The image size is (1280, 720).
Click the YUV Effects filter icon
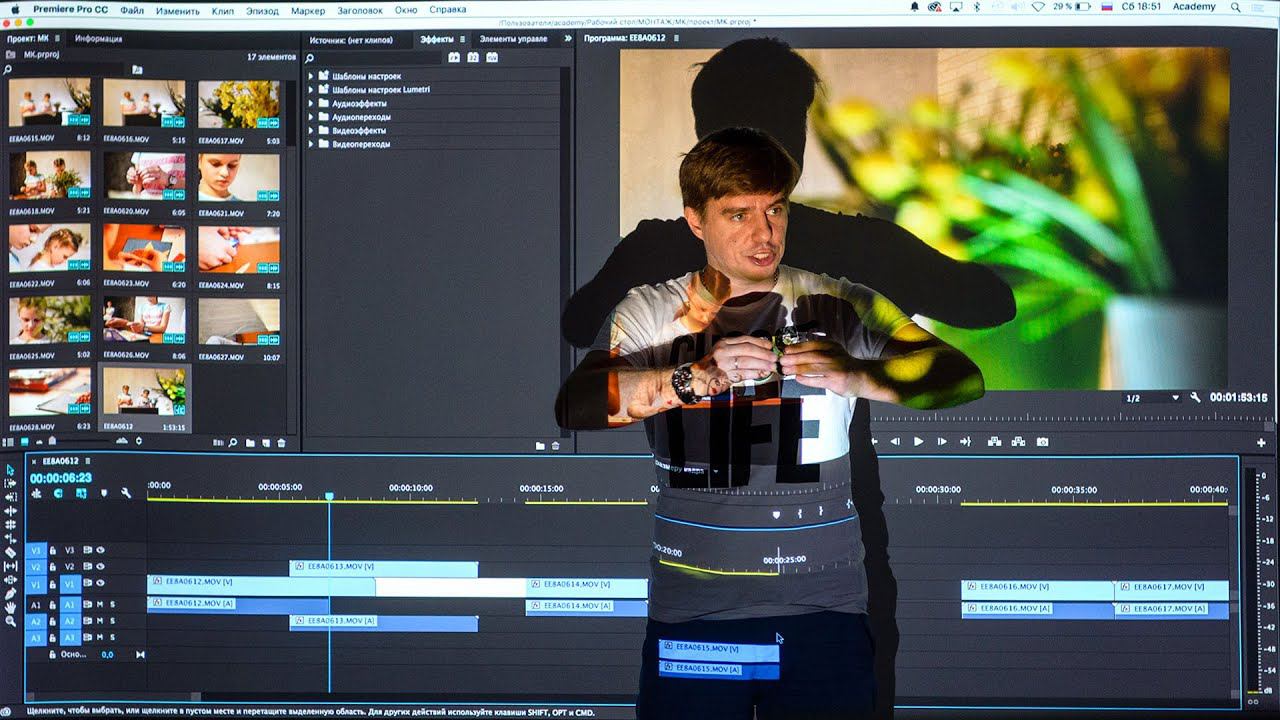coord(492,58)
